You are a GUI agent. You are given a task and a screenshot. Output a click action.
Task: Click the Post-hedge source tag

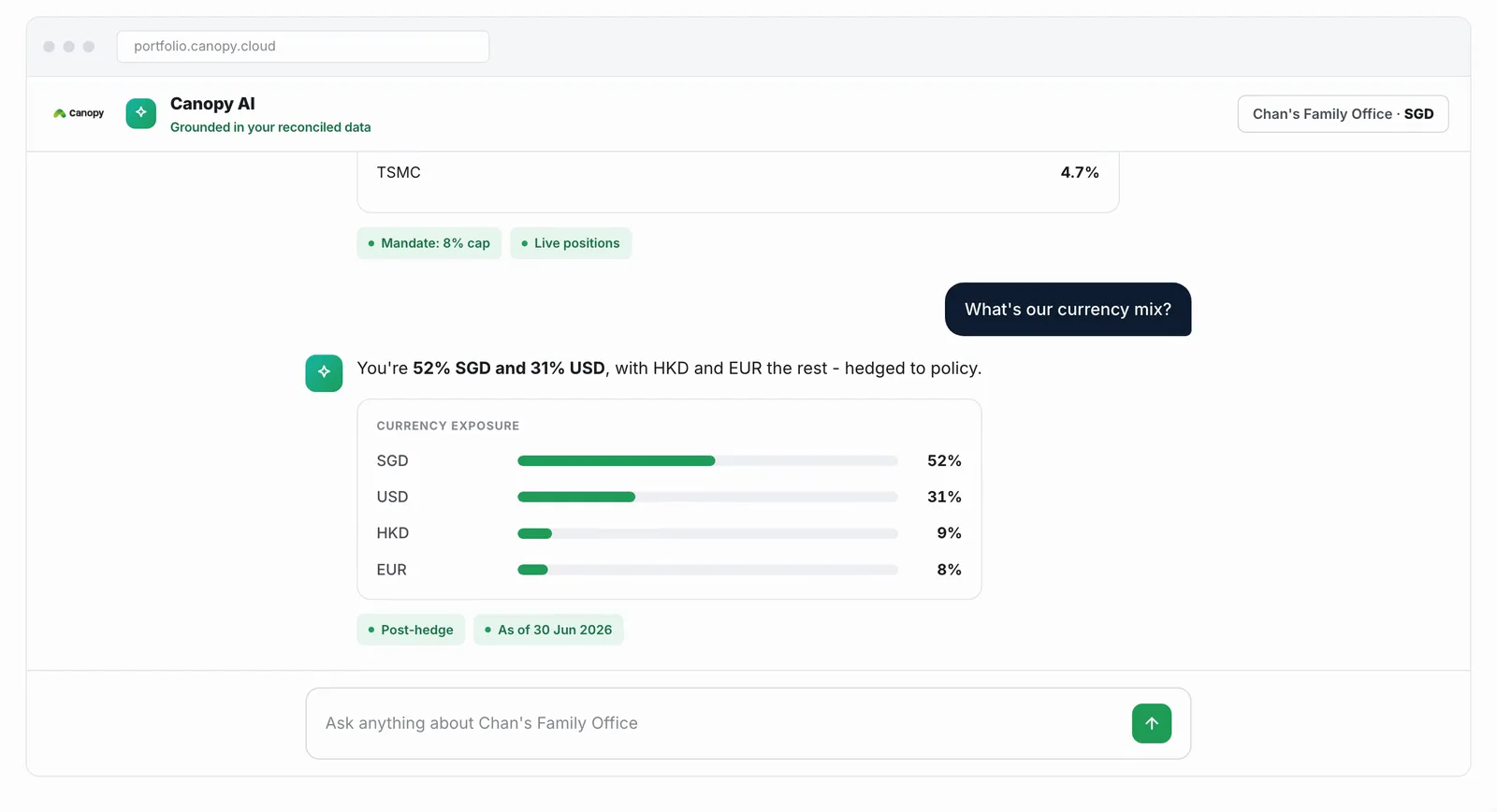[411, 630]
